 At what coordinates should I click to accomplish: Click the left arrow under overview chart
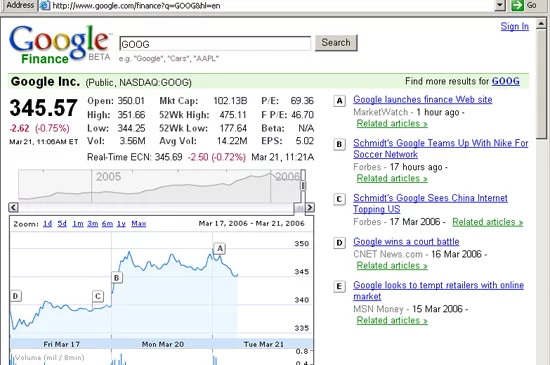[13, 207]
